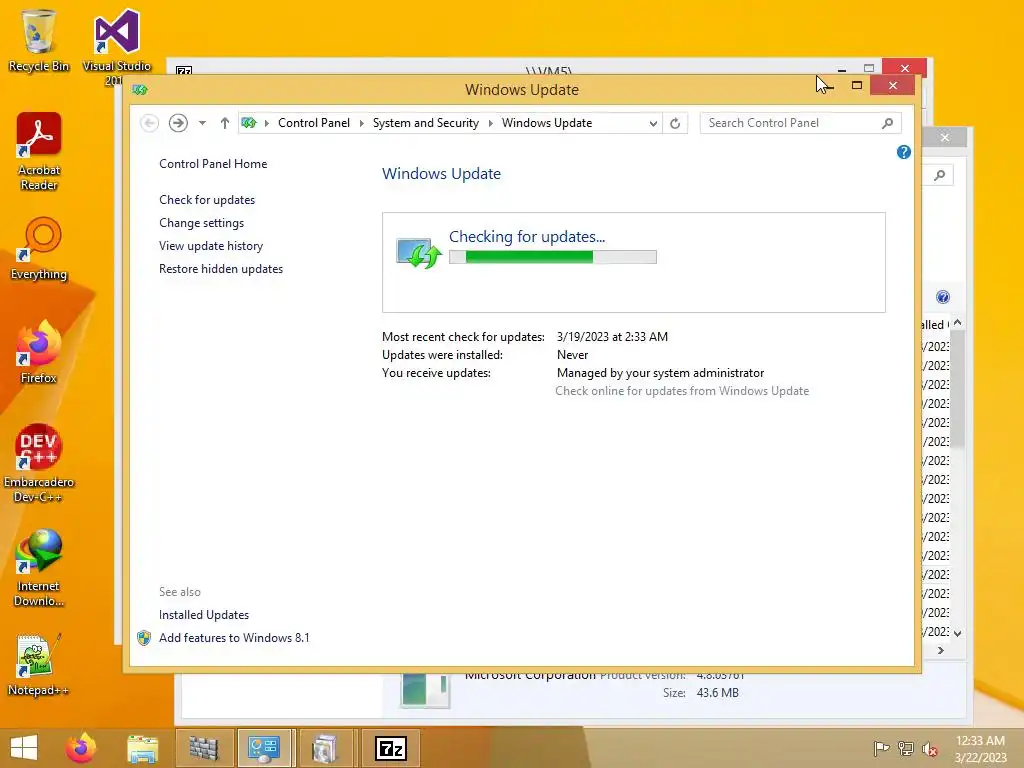Viewport: 1024px width, 768px height.
Task: Select System and Security in the breadcrumb
Action: (426, 123)
